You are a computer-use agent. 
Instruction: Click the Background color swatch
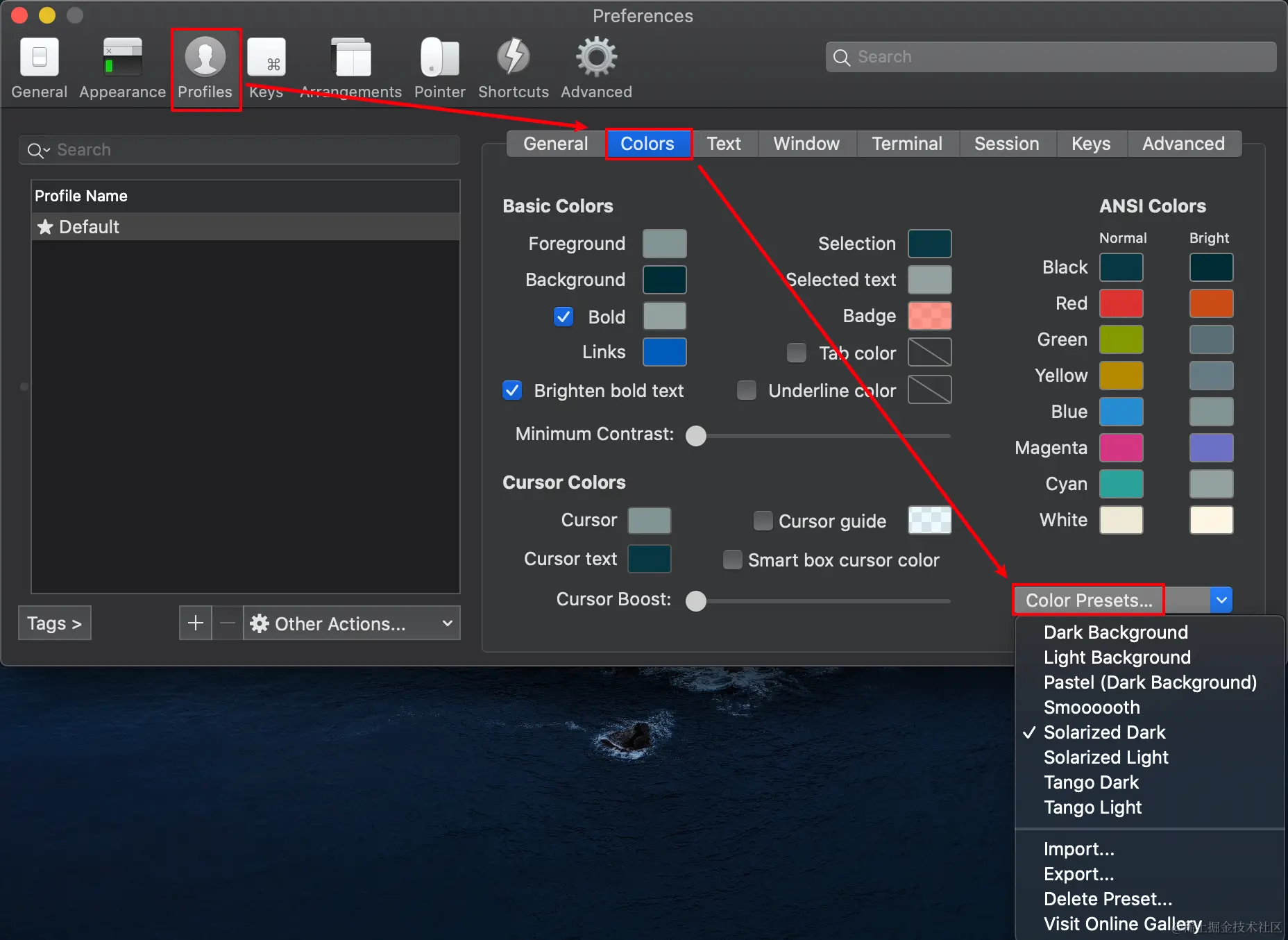(x=665, y=280)
